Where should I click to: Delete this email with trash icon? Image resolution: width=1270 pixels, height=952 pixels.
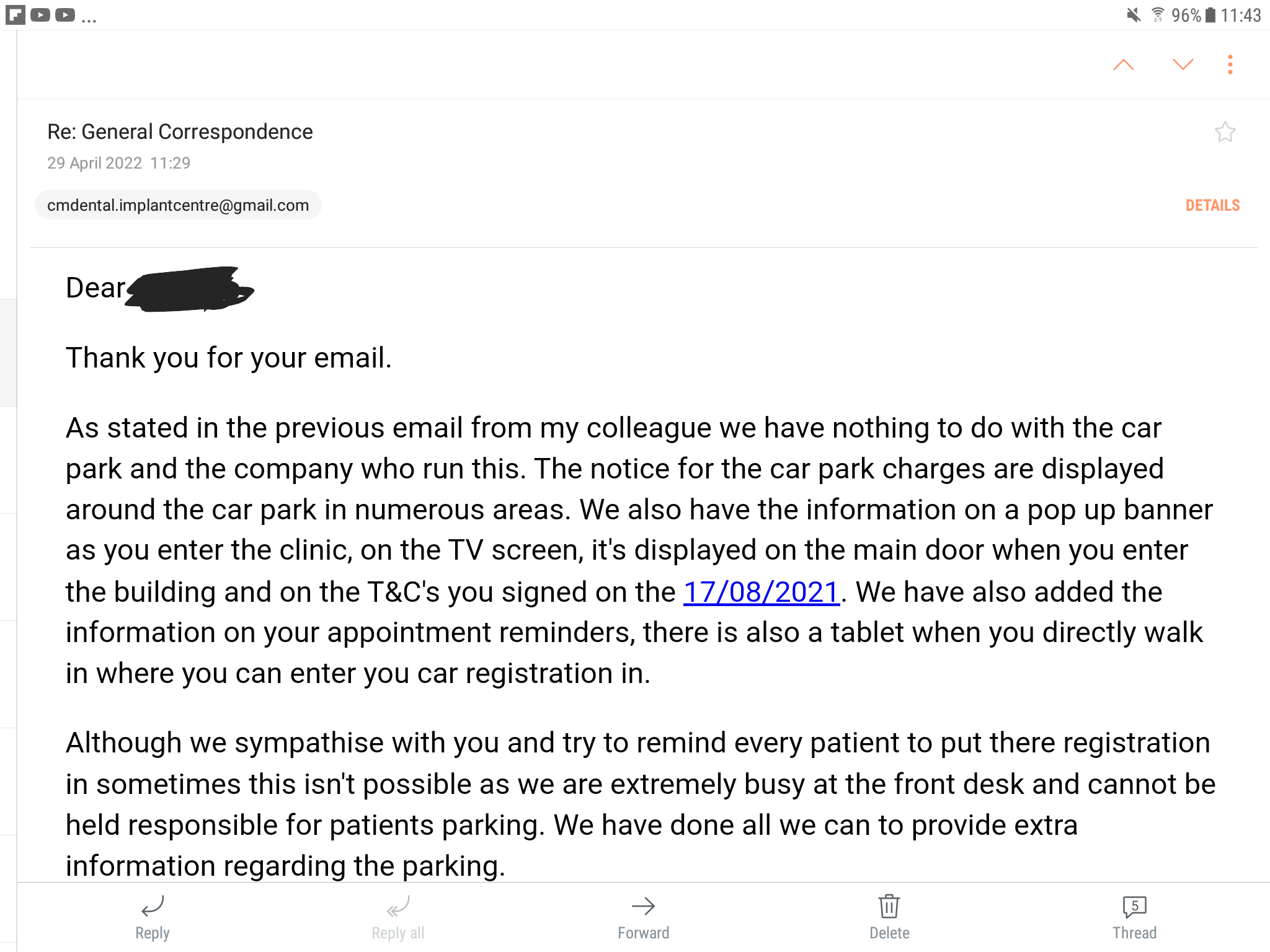point(889,917)
